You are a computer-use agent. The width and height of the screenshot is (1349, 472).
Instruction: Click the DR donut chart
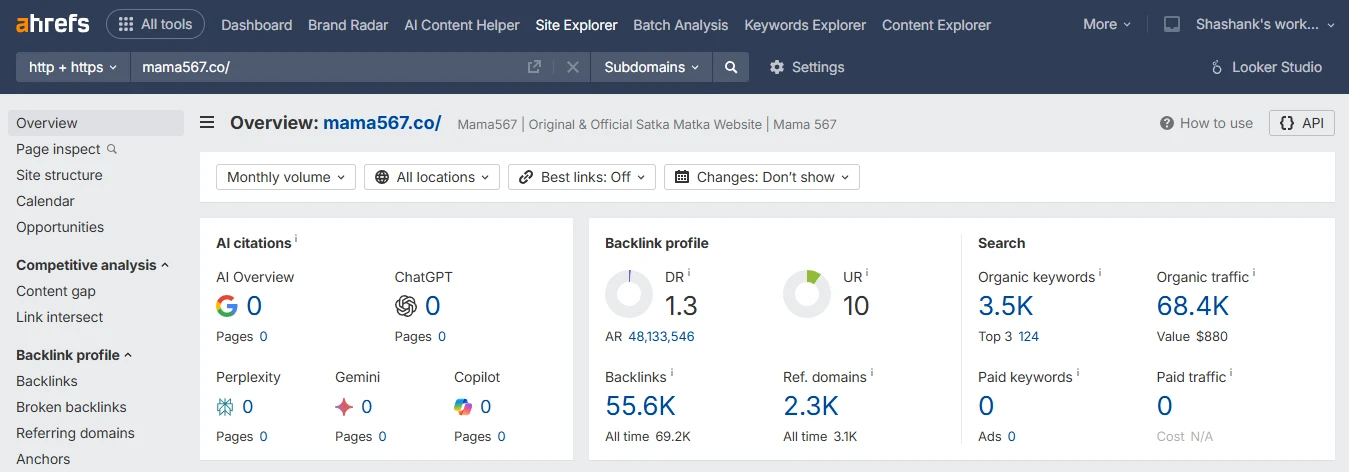(x=629, y=294)
